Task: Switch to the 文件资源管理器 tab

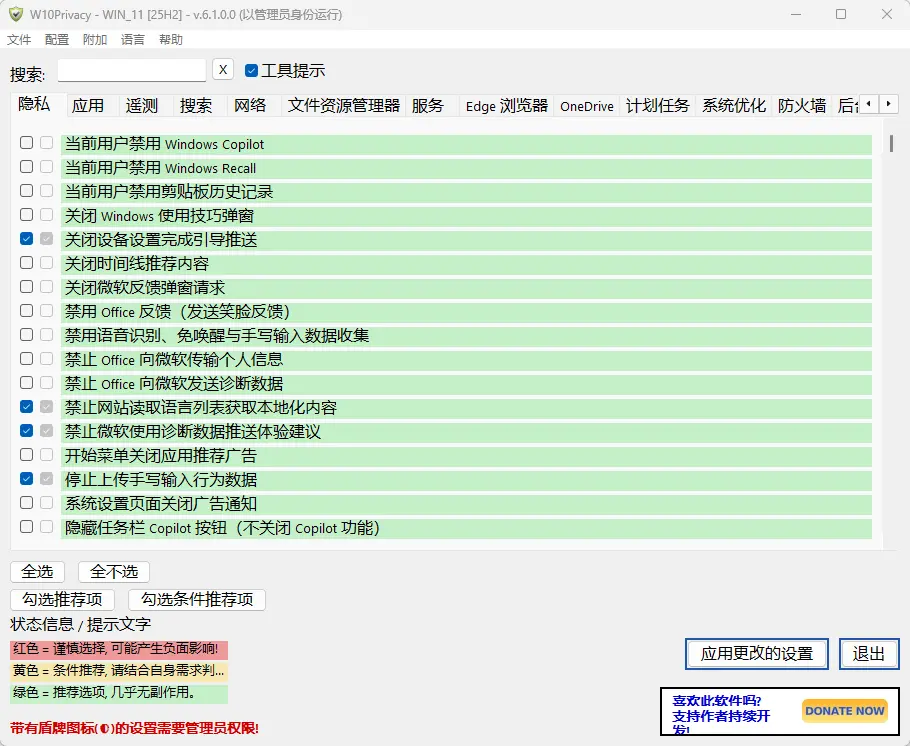Action: pyautogui.click(x=344, y=106)
